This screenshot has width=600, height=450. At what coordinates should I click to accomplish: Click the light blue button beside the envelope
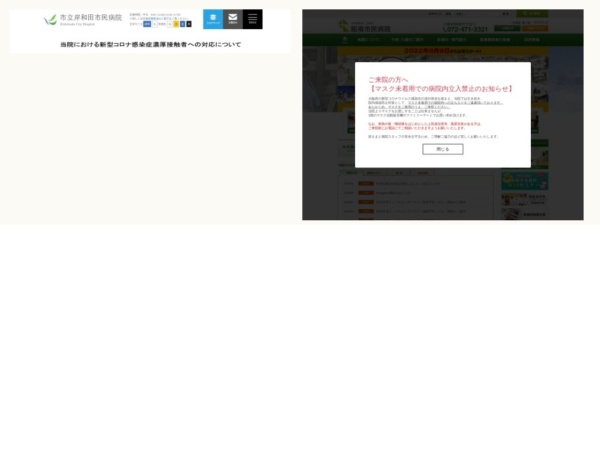click(213, 19)
